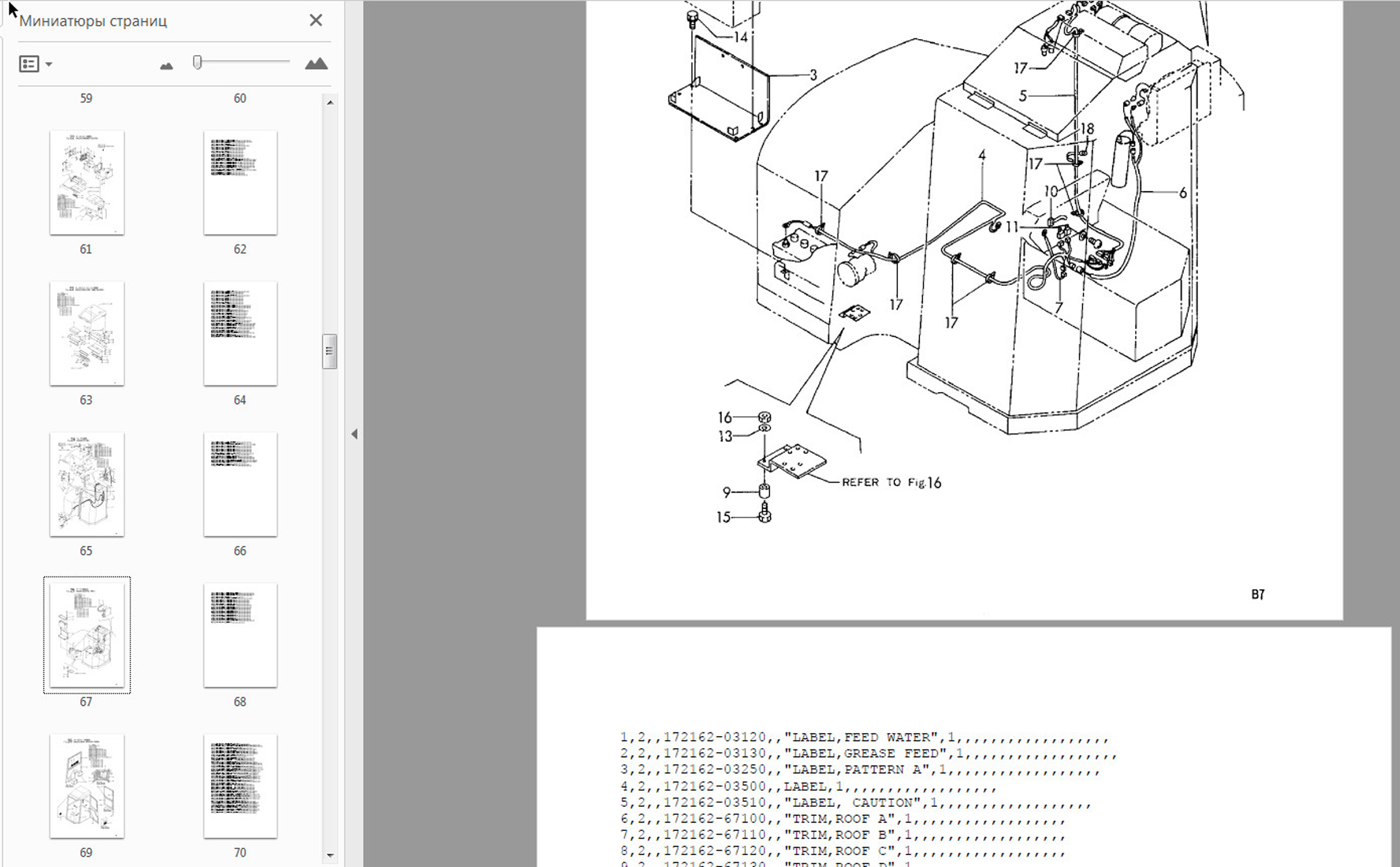
Task: Collapse the side panel with the arrow
Action: (x=354, y=433)
